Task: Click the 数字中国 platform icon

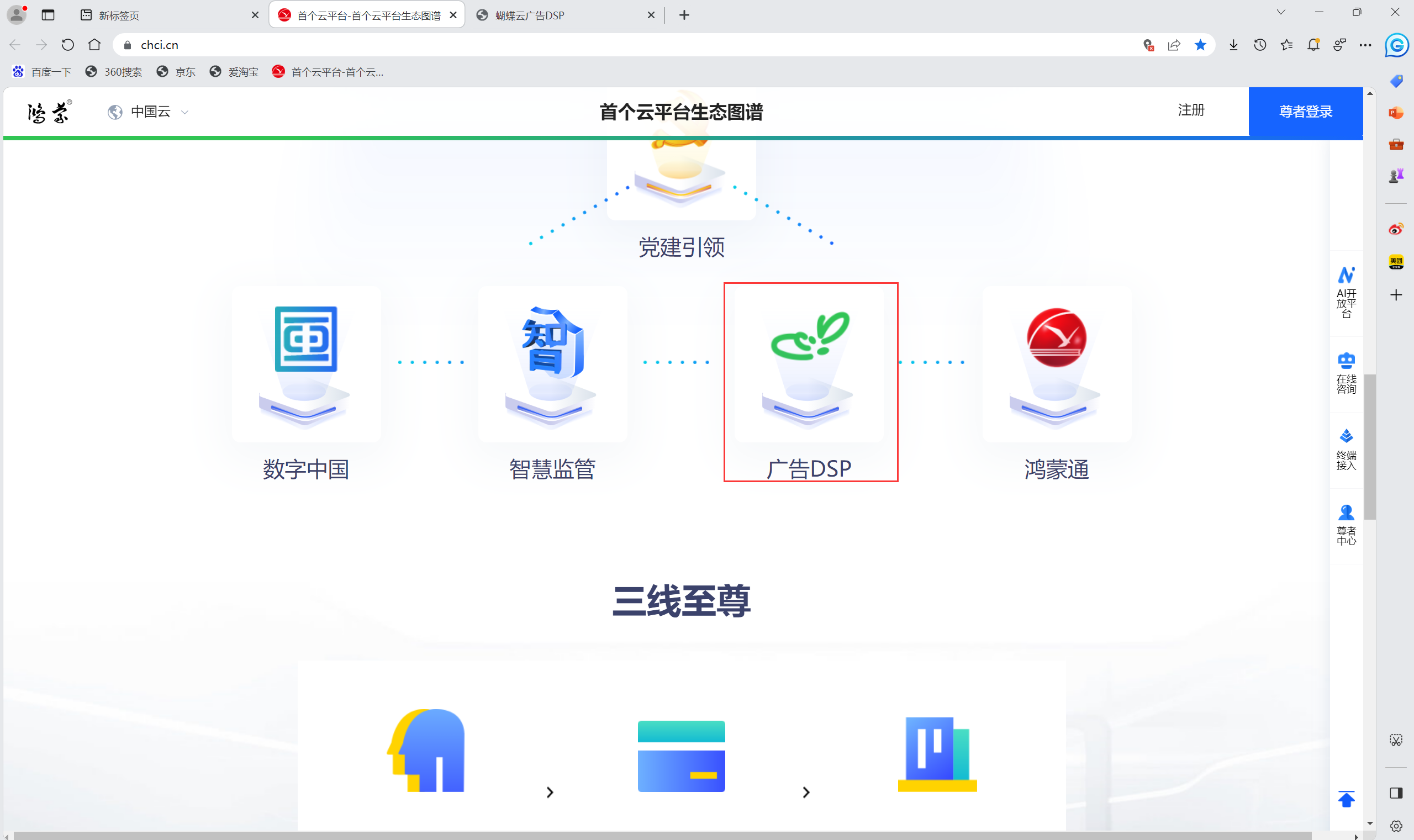Action: click(305, 340)
